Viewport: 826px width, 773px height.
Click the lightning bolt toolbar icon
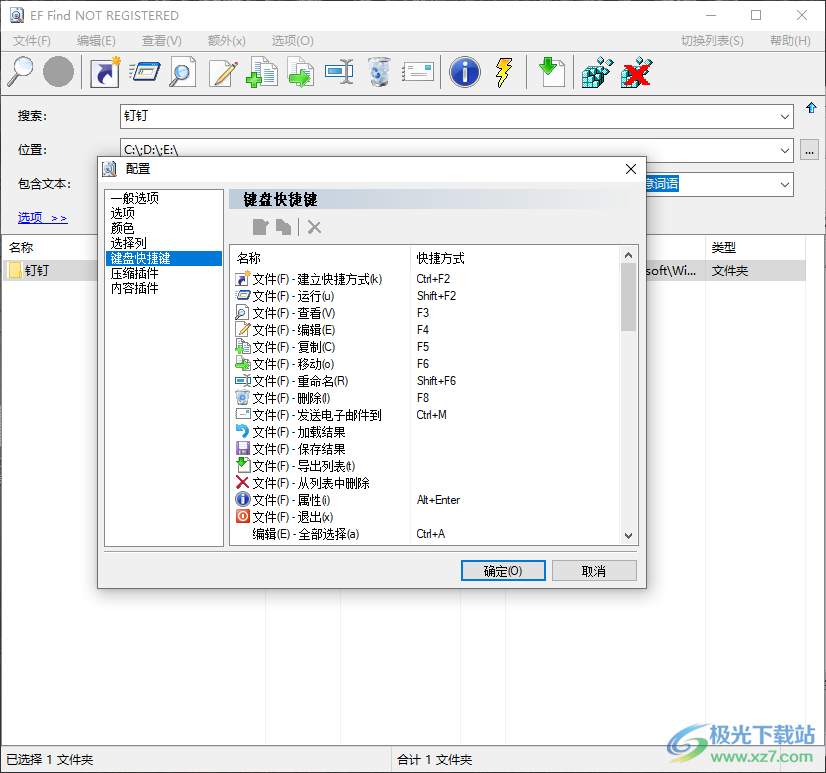(x=504, y=72)
